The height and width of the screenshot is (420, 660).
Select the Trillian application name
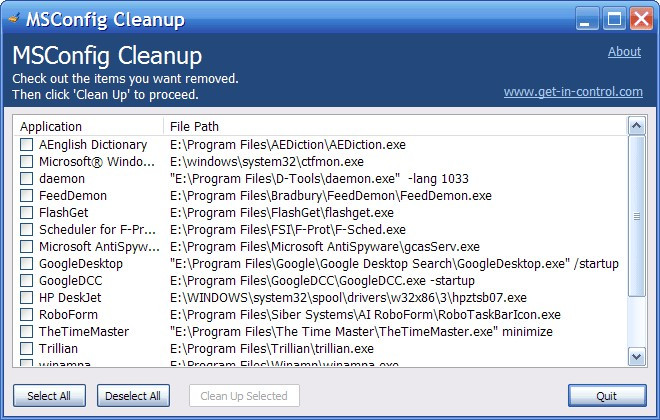[x=59, y=349]
